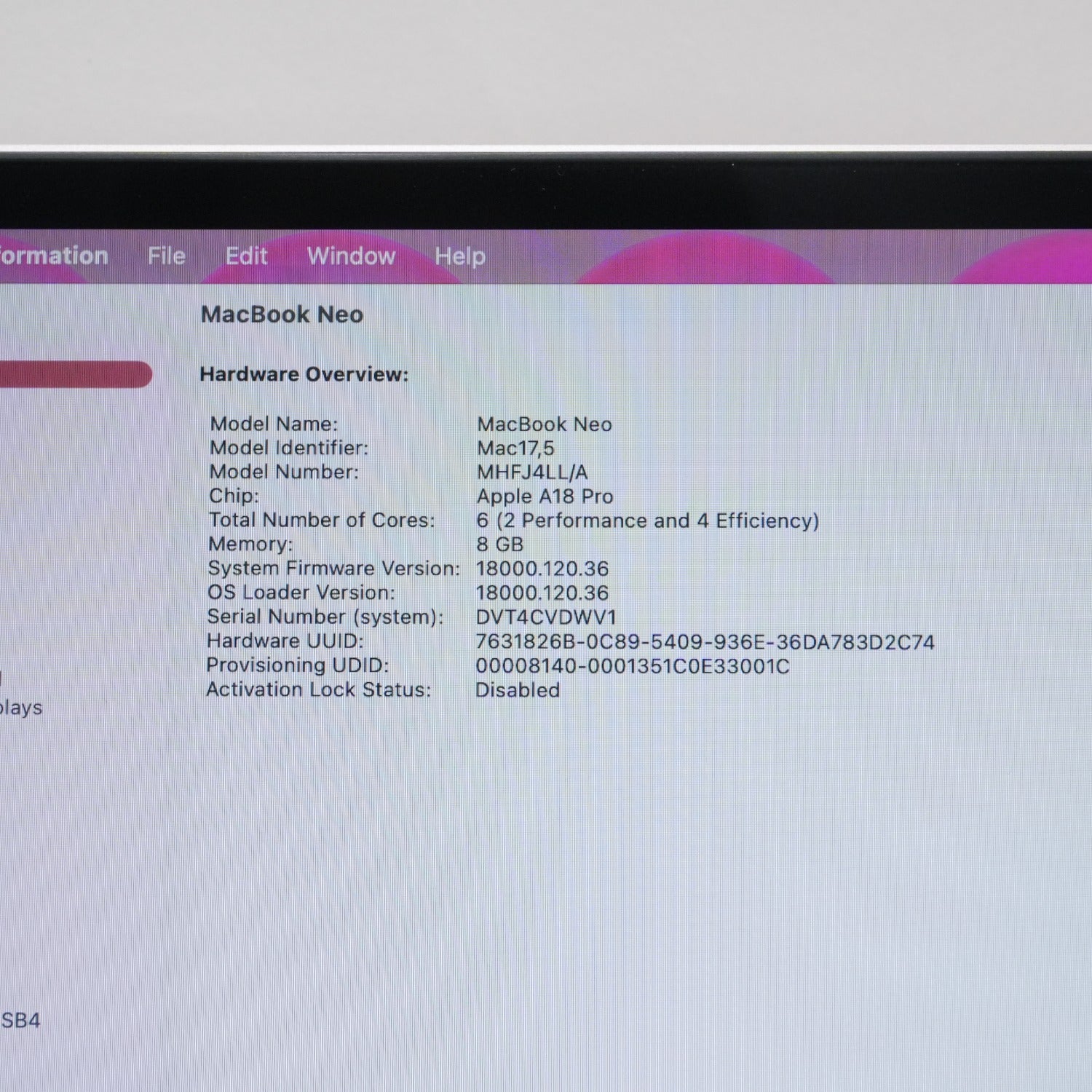This screenshot has height=1092, width=1092.
Task: Open the System Information app menu
Action: click(x=54, y=256)
